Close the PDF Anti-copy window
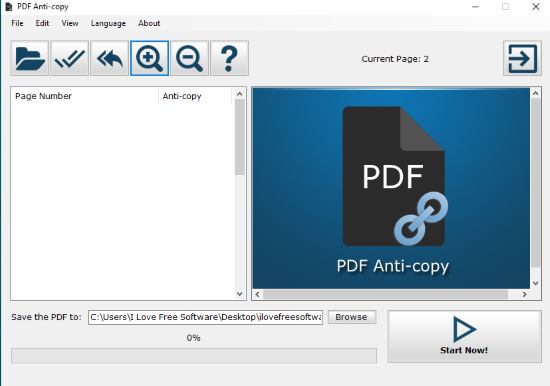 536,7
